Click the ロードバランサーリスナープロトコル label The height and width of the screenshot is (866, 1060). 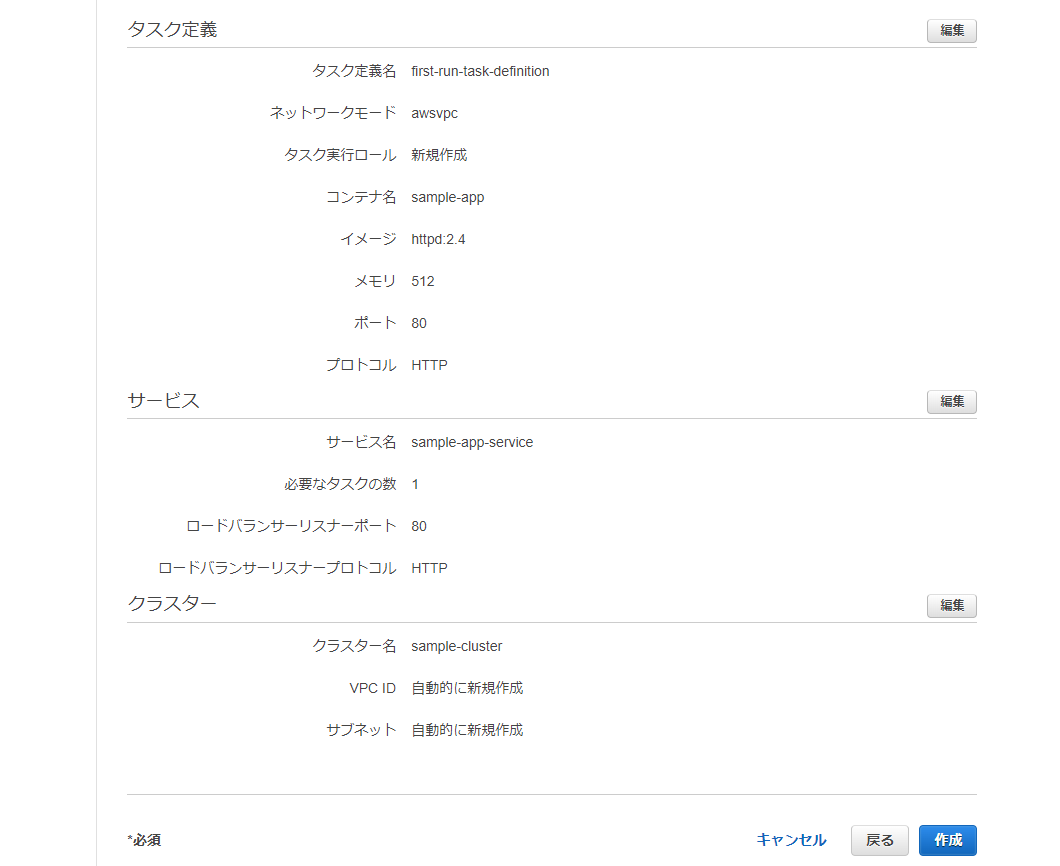277,568
